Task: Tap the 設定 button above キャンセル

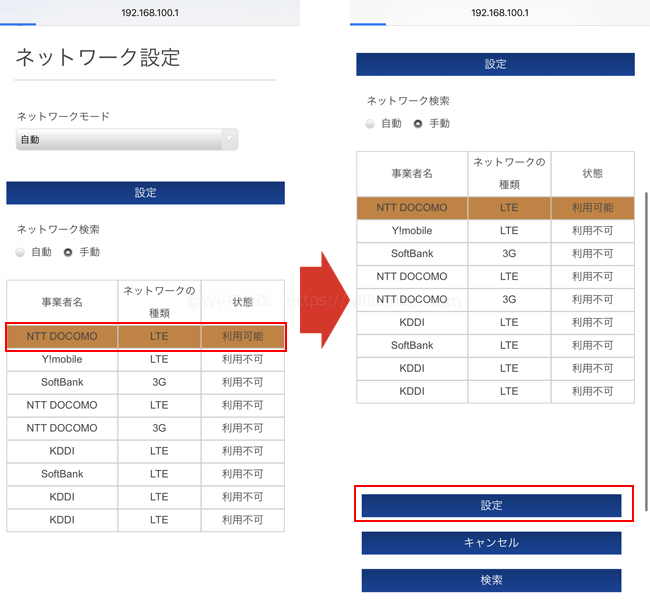Action: pos(492,505)
